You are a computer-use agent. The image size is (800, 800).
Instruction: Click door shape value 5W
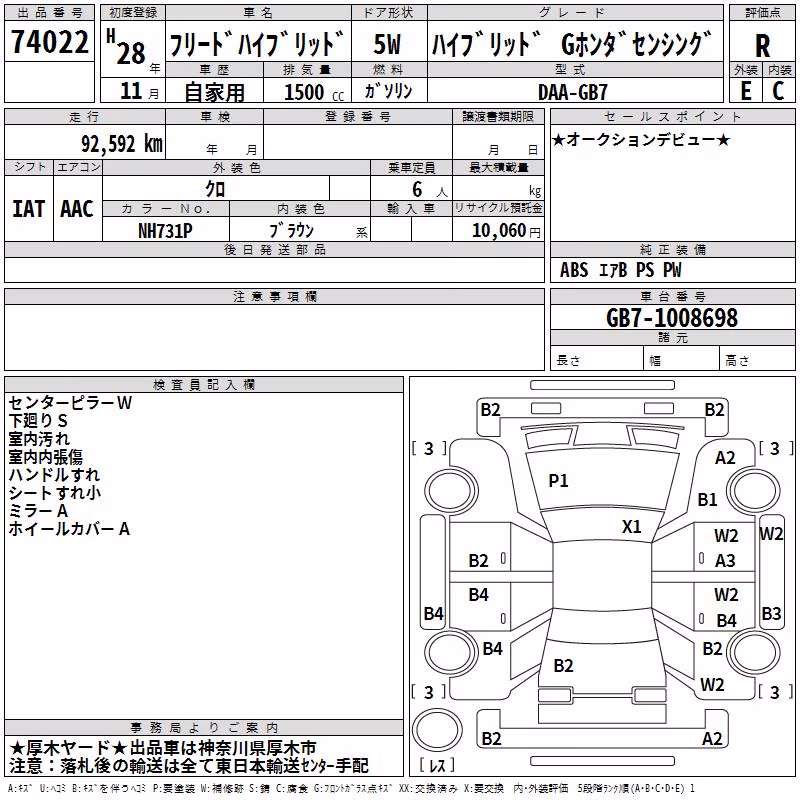[387, 44]
